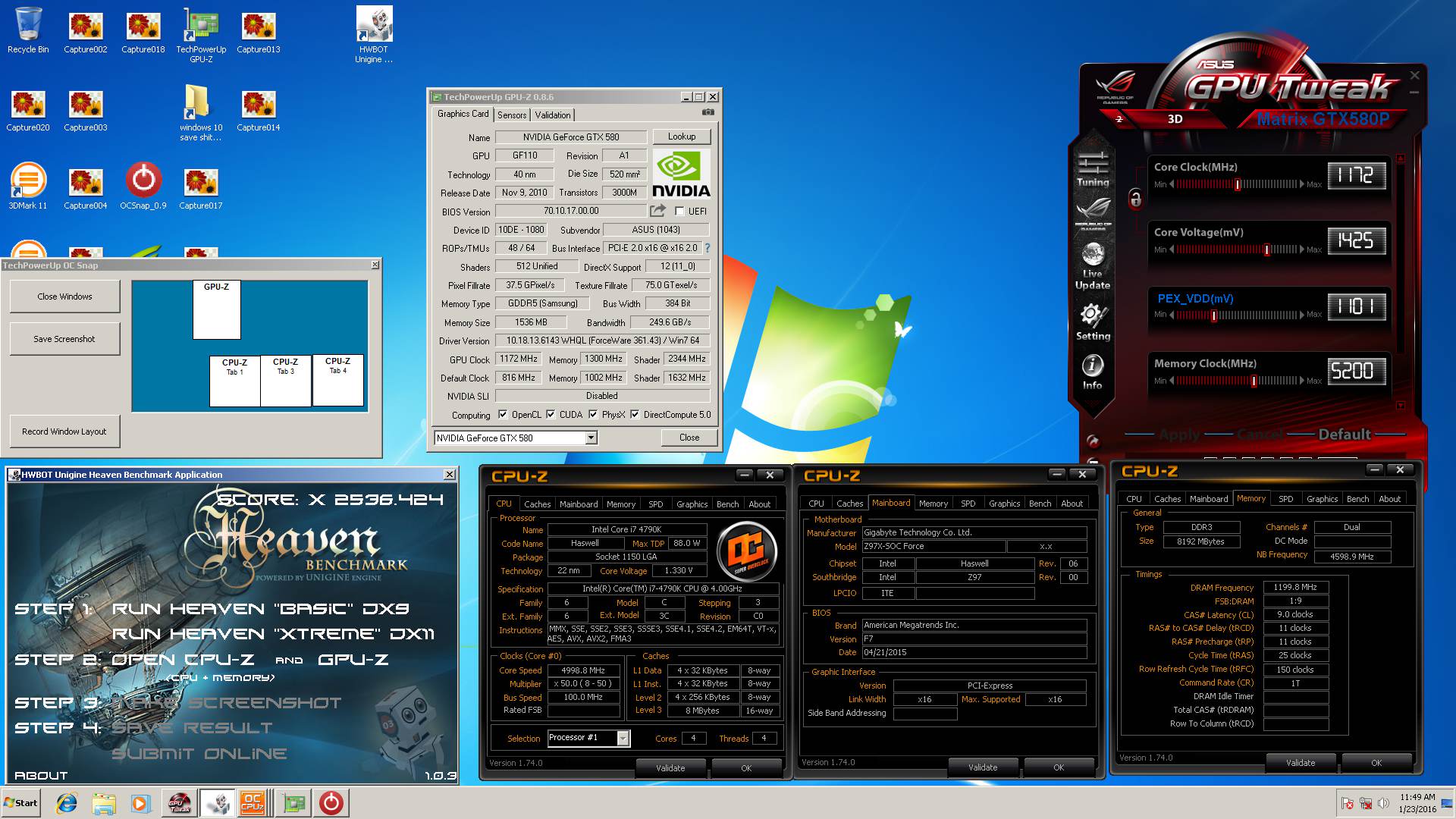Image resolution: width=1456 pixels, height=819 pixels.
Task: Click the GPU-Z thumbnail in OC Snap layout
Action: (216, 309)
